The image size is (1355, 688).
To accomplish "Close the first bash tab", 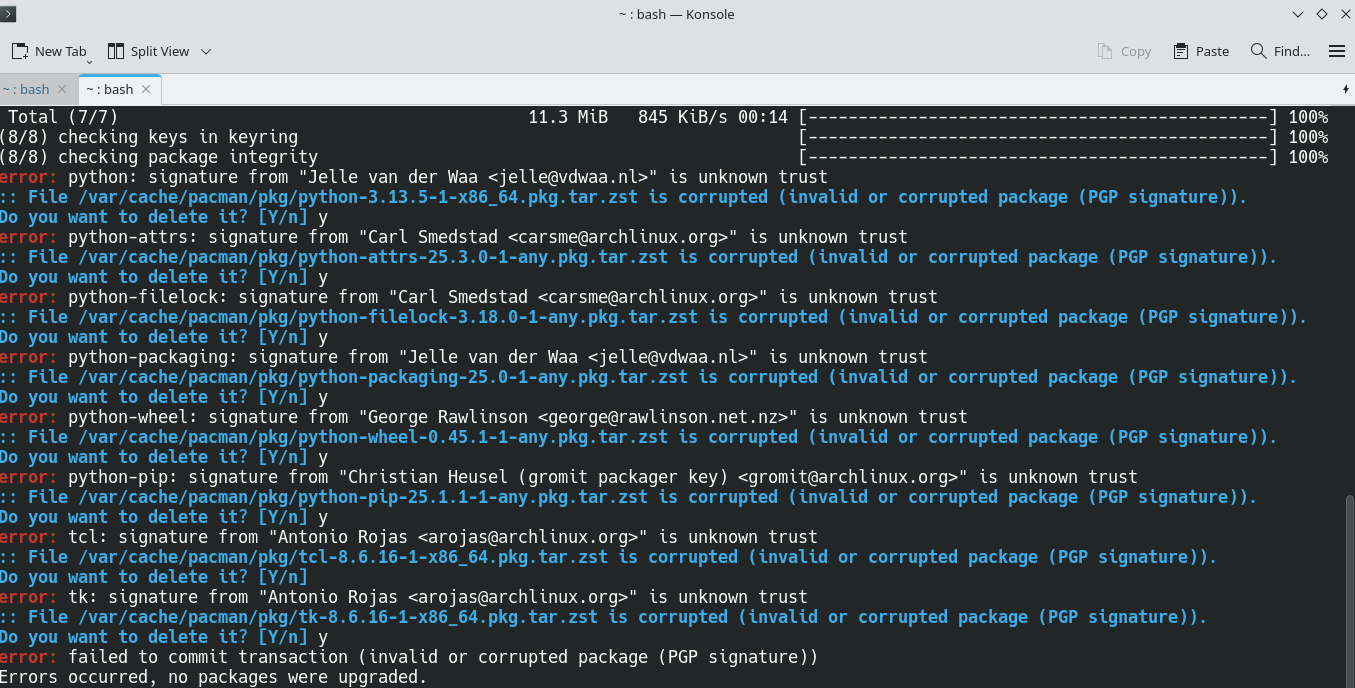I will (63, 89).
